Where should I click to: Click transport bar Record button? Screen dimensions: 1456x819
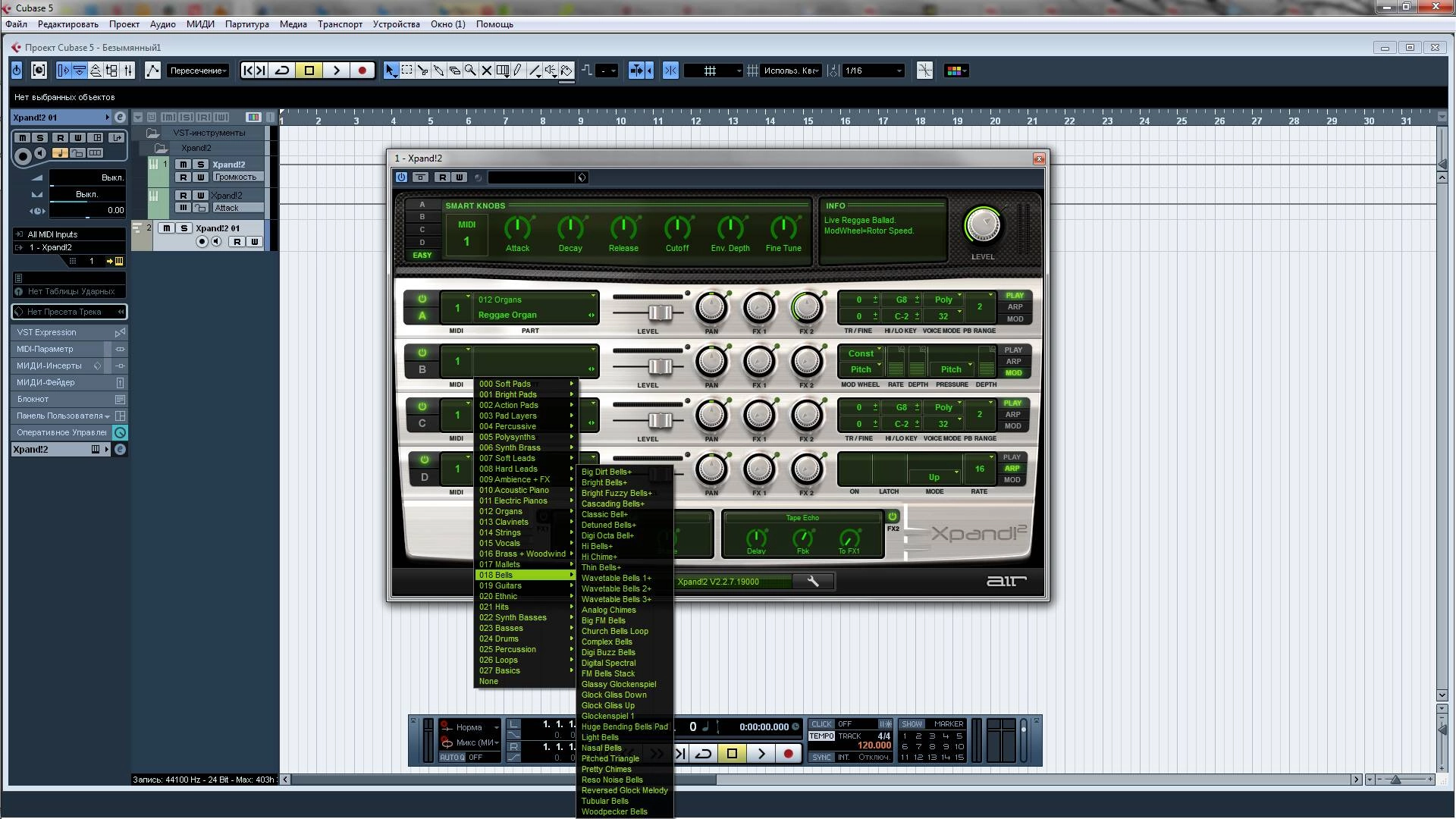[788, 753]
